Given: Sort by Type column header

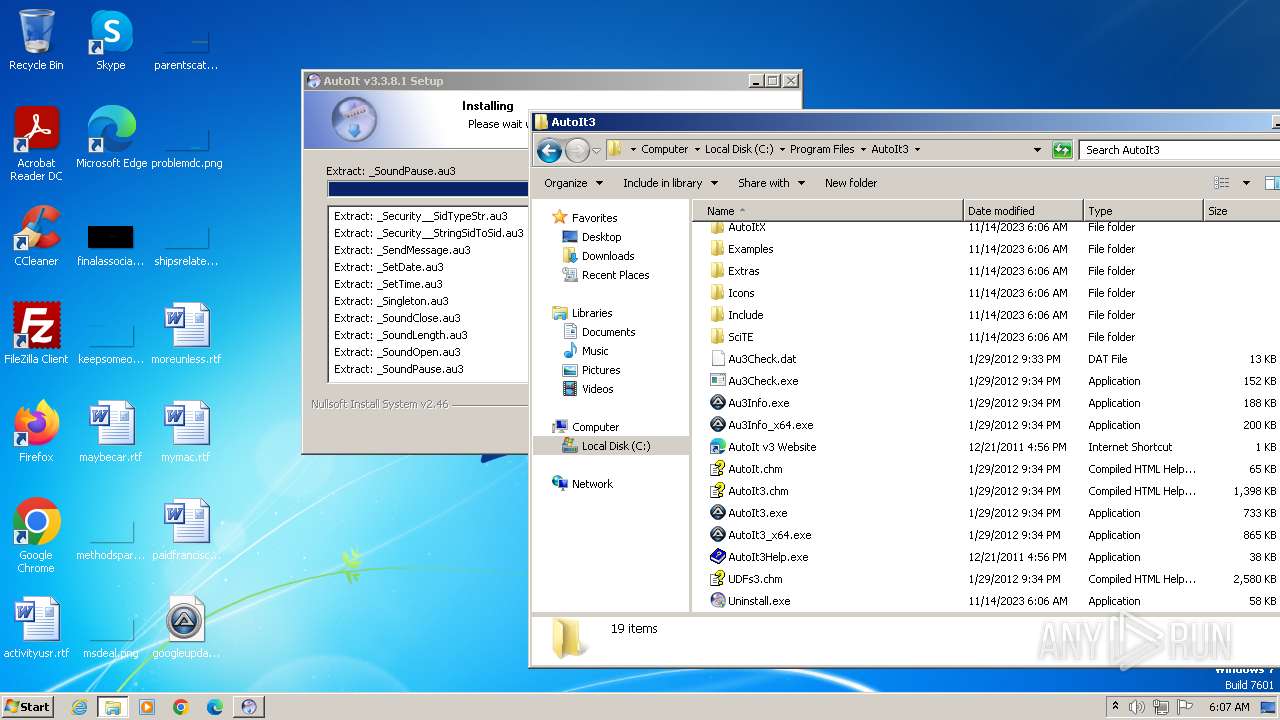Looking at the screenshot, I should coord(1143,211).
